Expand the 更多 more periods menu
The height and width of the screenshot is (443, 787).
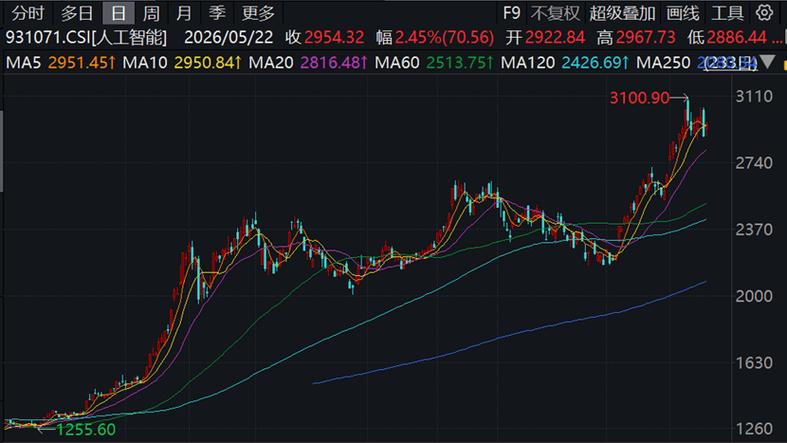258,13
